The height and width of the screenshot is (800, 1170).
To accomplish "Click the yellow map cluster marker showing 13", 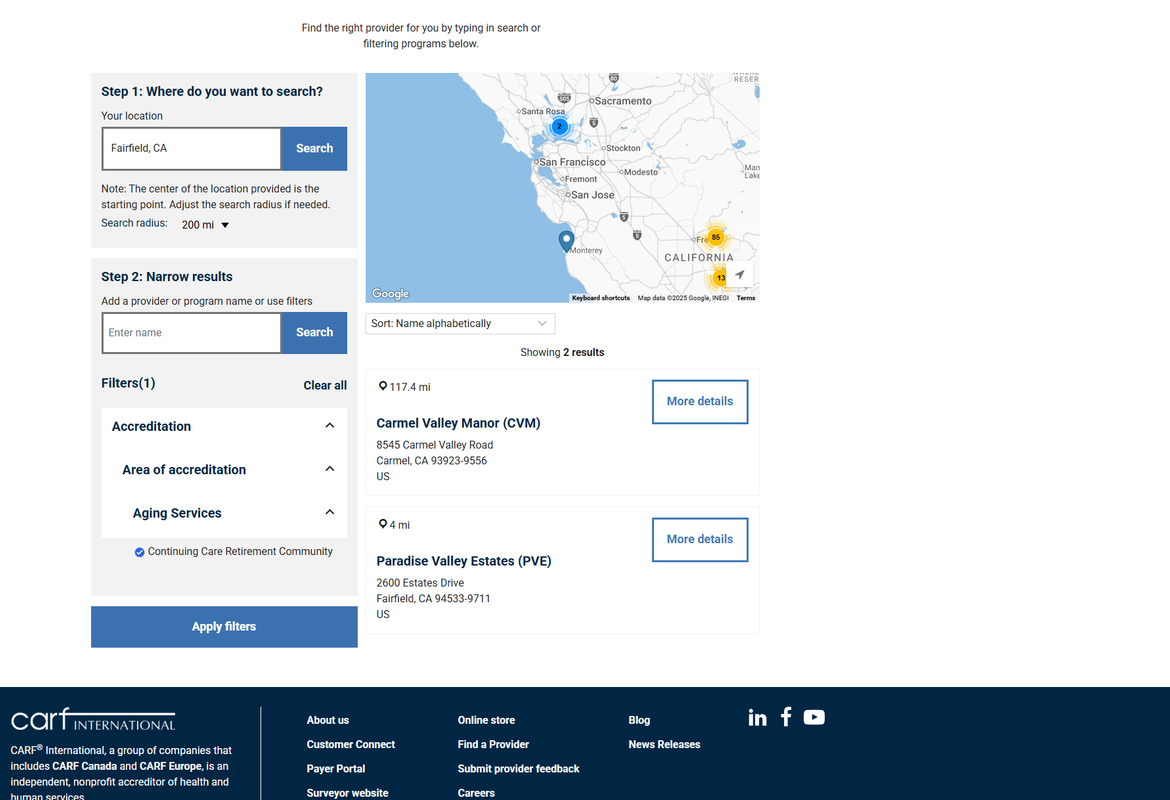I will (x=720, y=278).
